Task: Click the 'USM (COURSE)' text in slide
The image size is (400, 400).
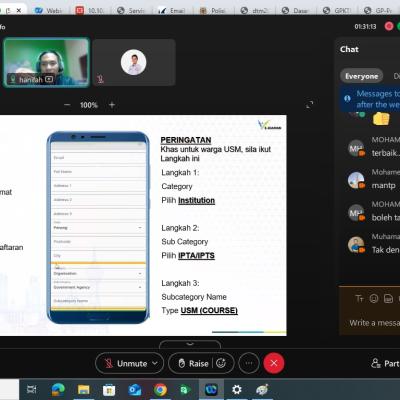Action: pos(209,311)
